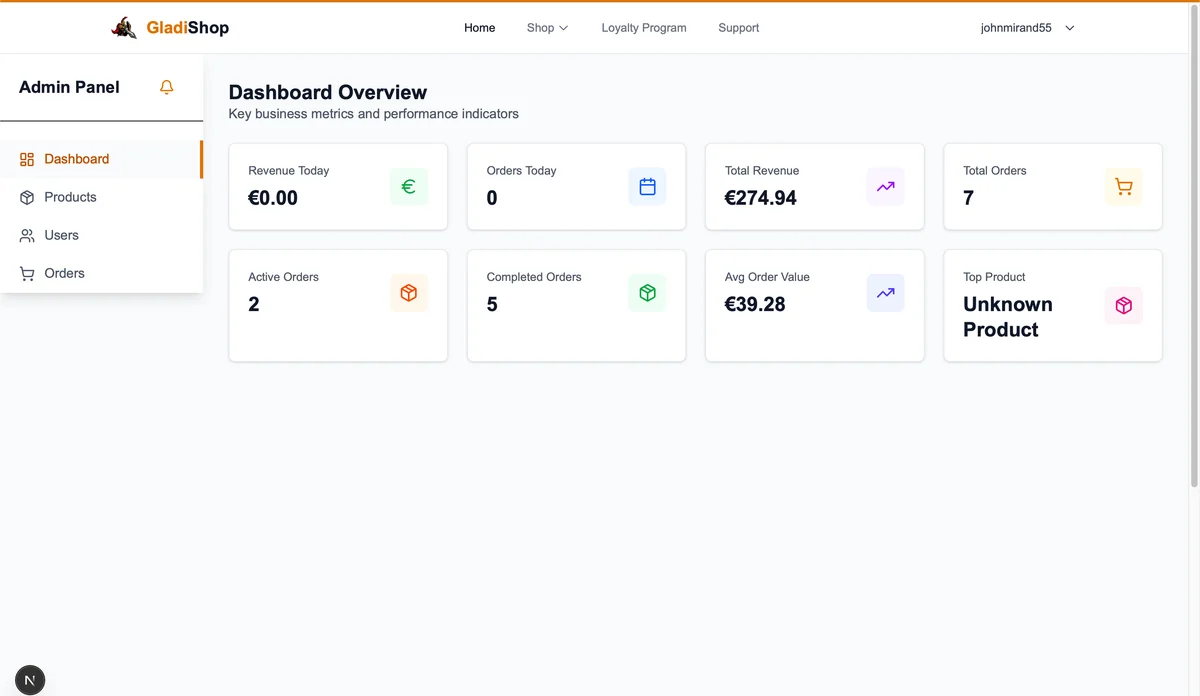The image size is (1200, 696).
Task: Open the johnmirand55 account dropdown
Action: pyautogui.click(x=1027, y=28)
